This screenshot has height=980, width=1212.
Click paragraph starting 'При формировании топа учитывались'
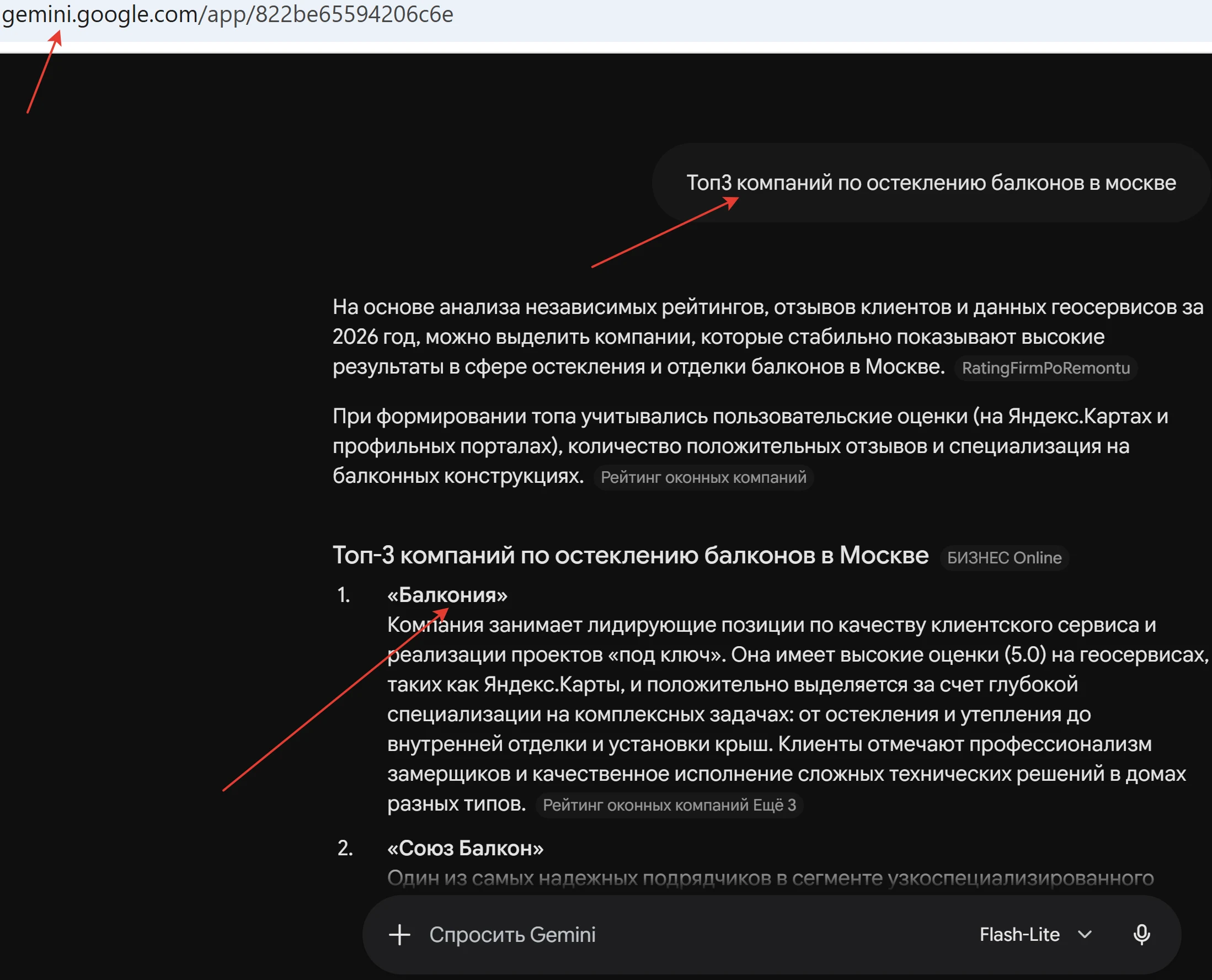750,446
